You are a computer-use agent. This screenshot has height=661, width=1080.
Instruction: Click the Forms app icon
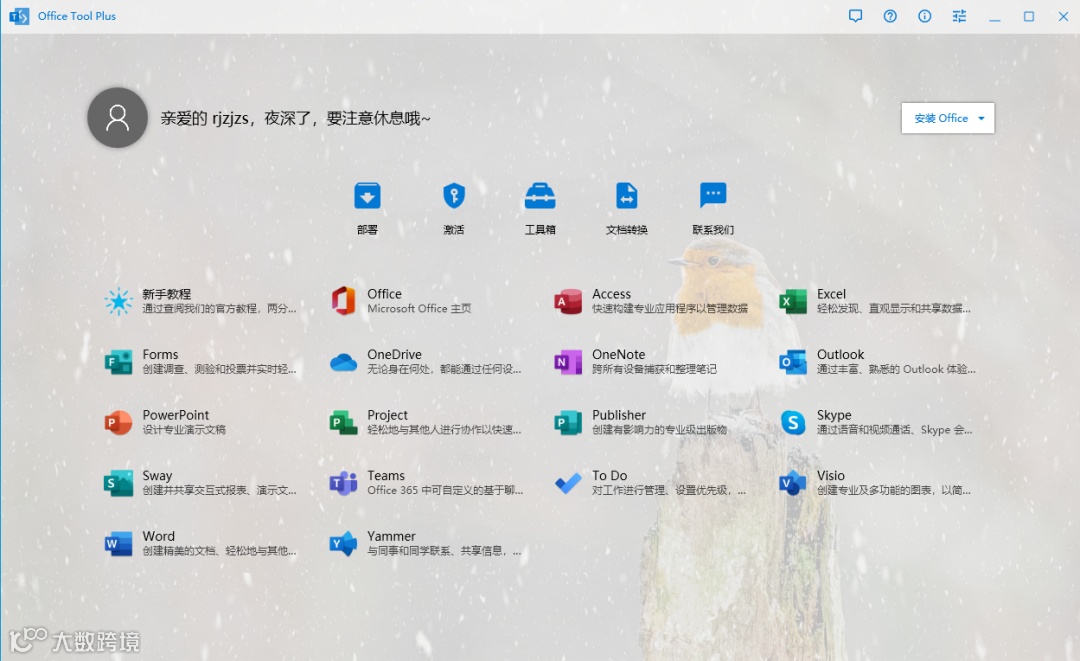click(x=118, y=361)
